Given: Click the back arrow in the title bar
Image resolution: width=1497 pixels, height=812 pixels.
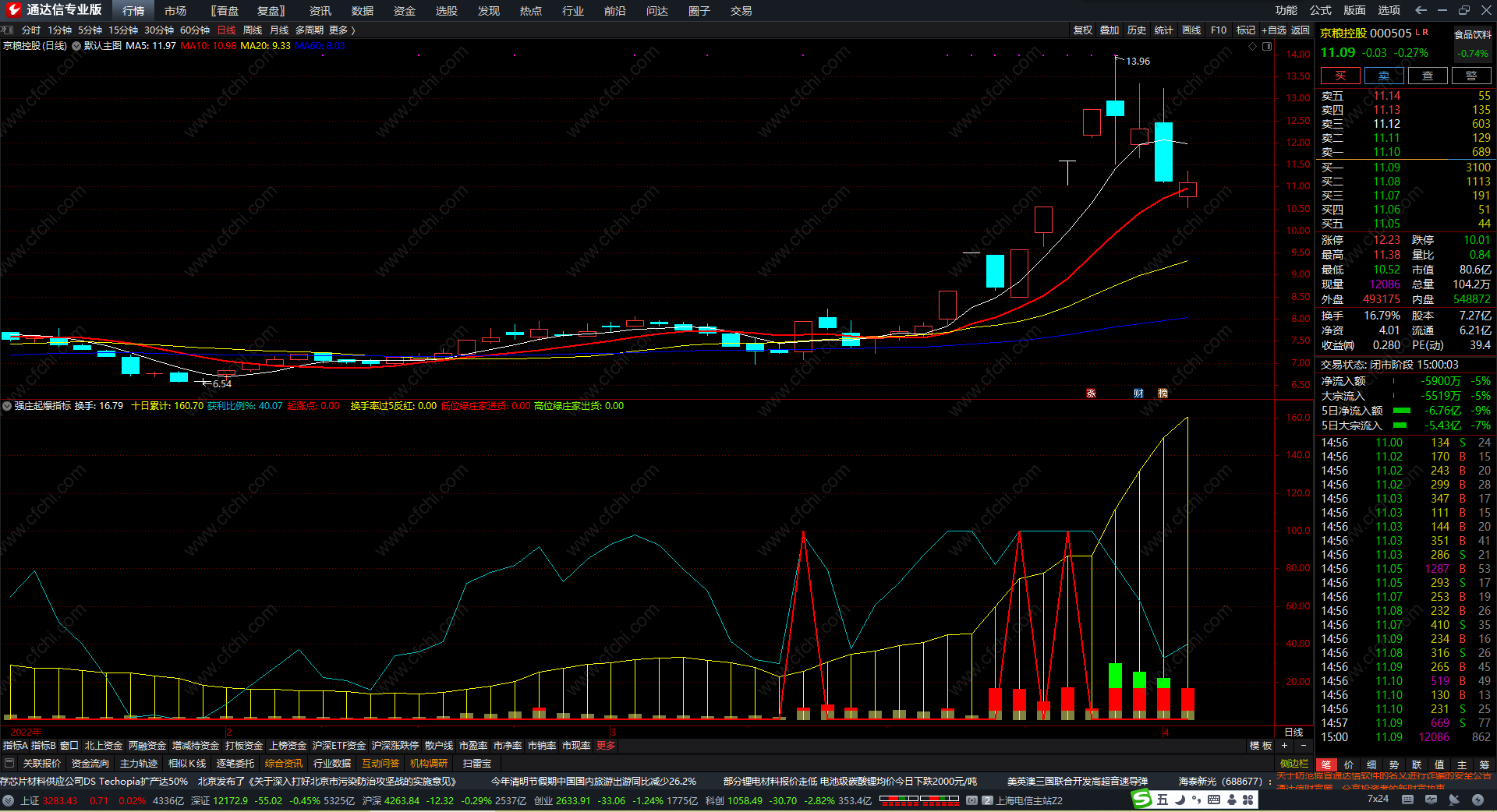Looking at the screenshot, I should [1421, 10].
